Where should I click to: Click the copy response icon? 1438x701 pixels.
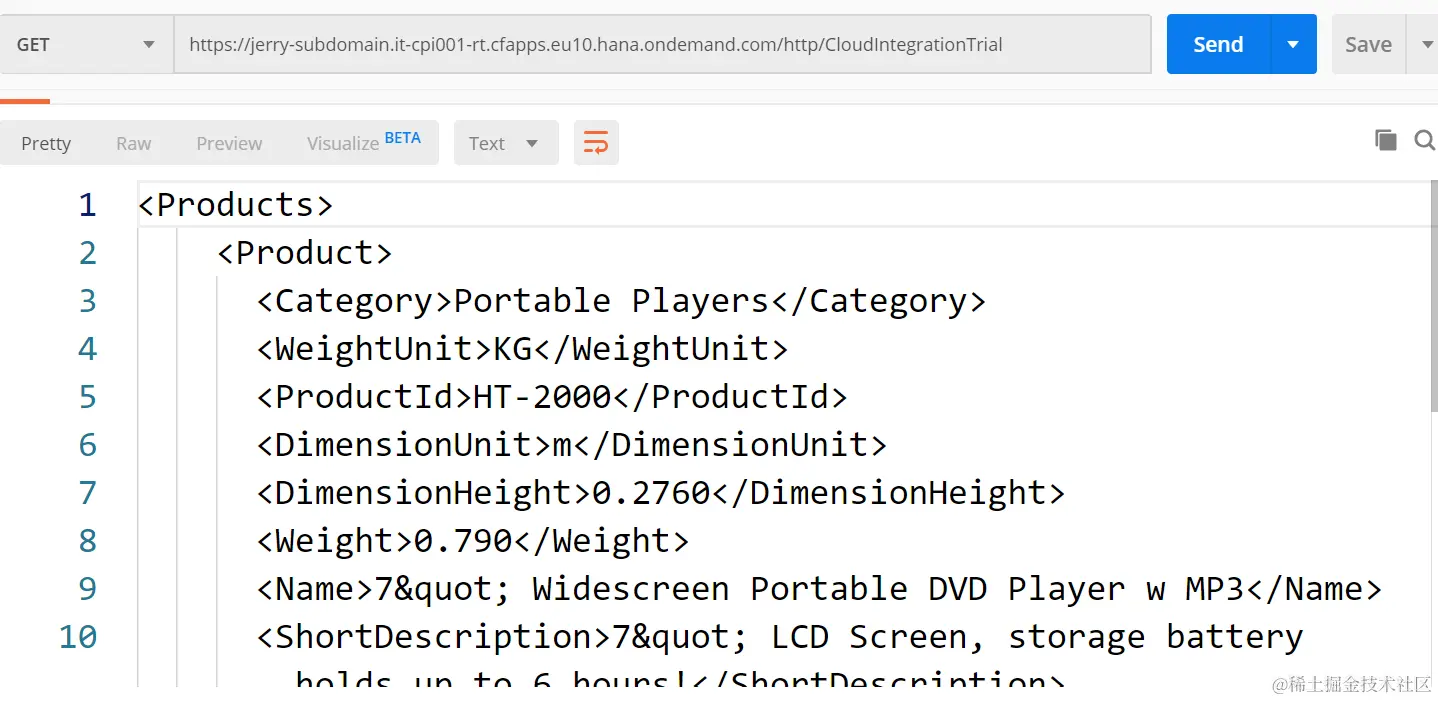pos(1386,140)
